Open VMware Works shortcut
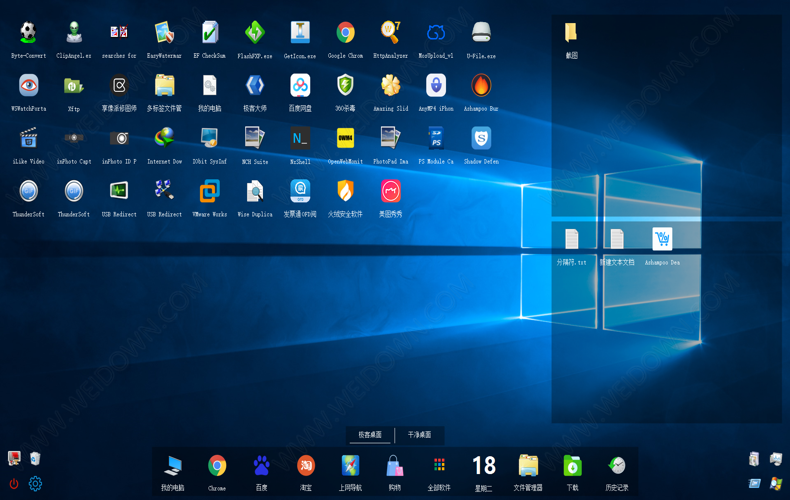Screen dimensions: 790x500 click(x=210, y=191)
